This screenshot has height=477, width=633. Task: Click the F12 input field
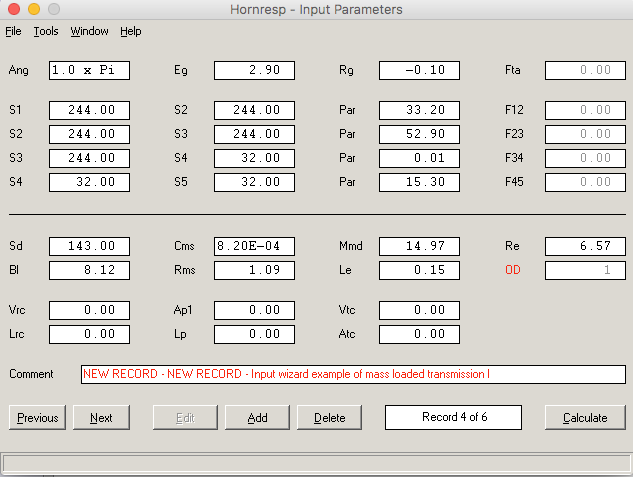585,110
